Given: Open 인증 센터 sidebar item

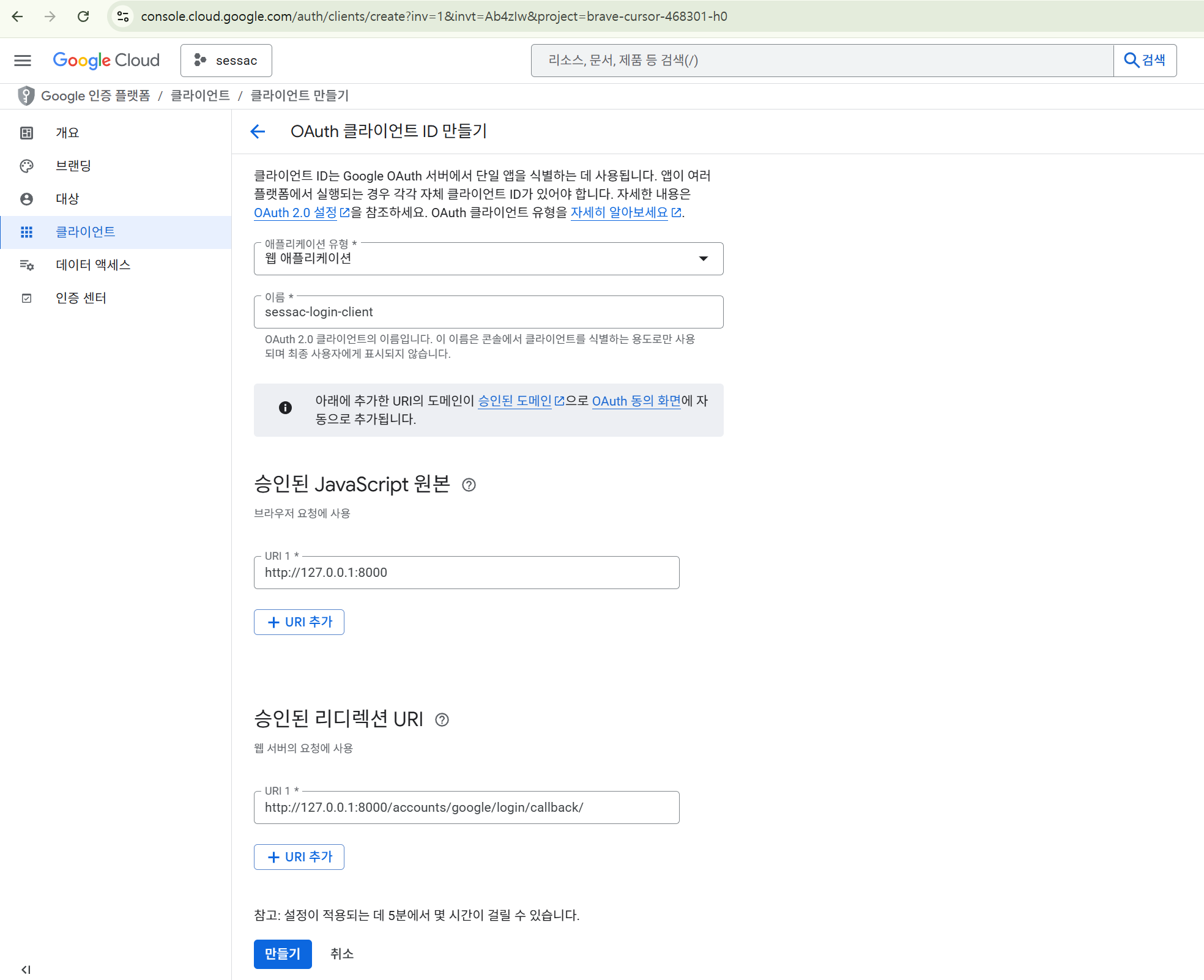Looking at the screenshot, I should tap(81, 298).
